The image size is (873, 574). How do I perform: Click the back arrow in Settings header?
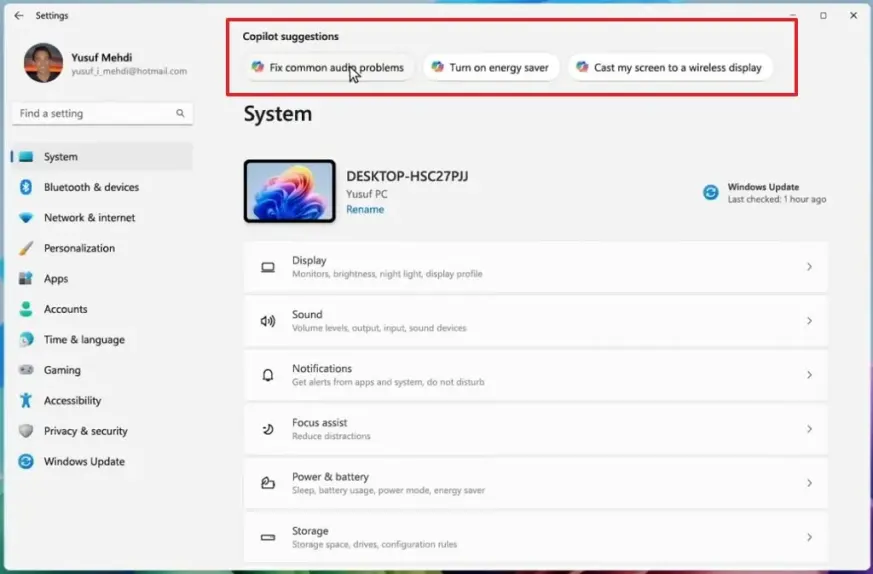coord(18,16)
